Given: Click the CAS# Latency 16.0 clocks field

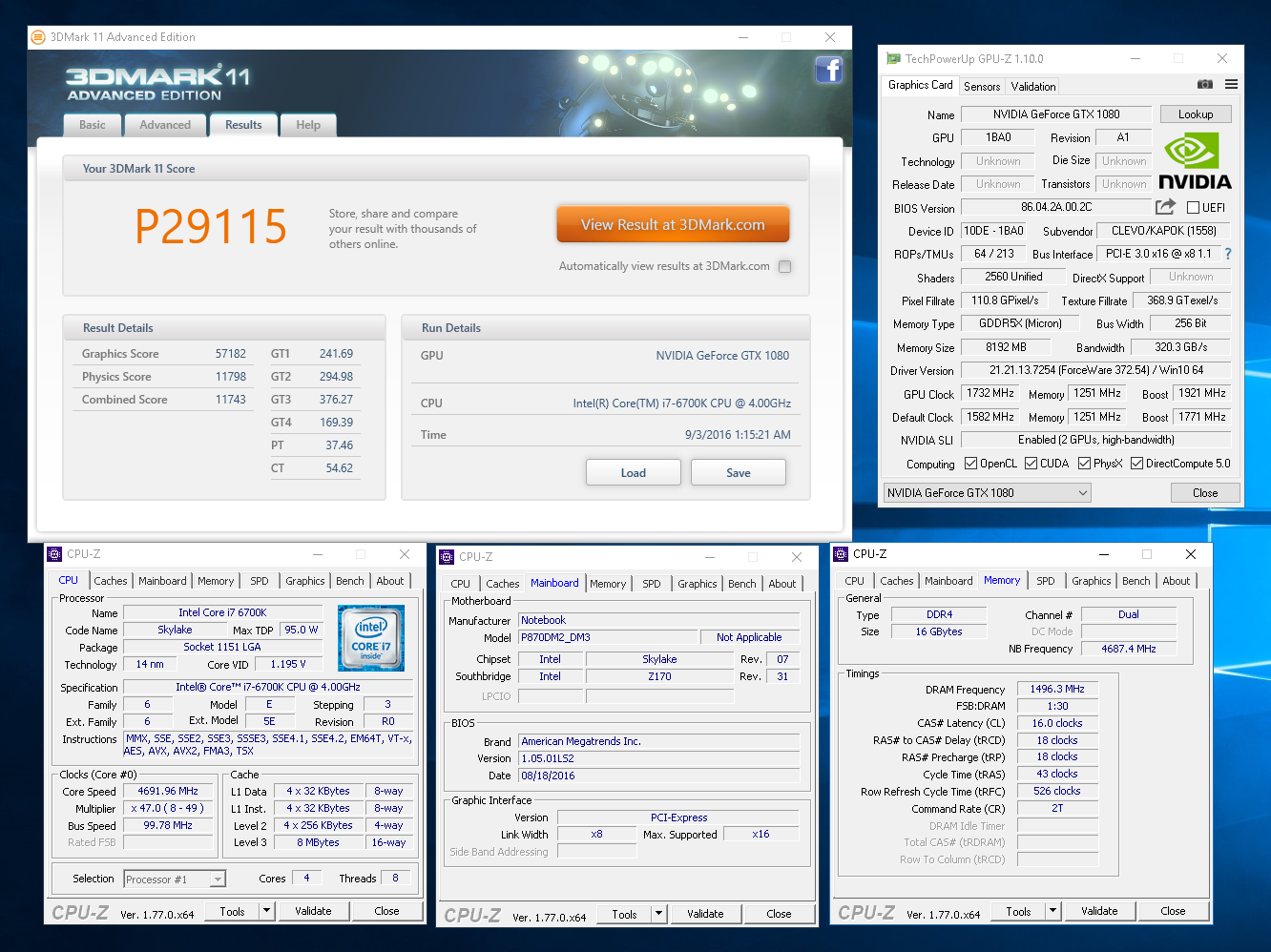Looking at the screenshot, I should click(x=1057, y=723).
